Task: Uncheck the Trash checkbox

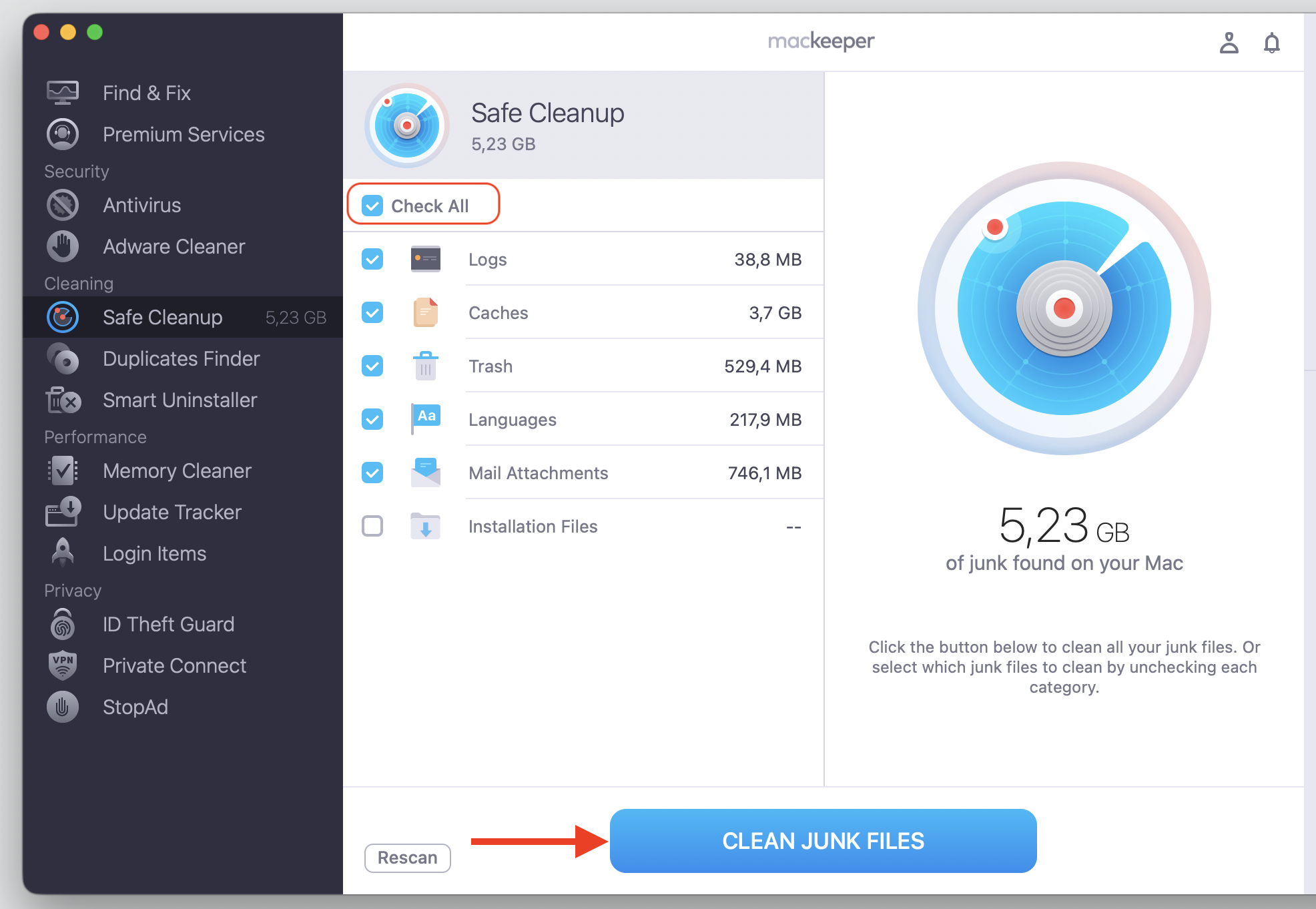Action: (x=372, y=366)
